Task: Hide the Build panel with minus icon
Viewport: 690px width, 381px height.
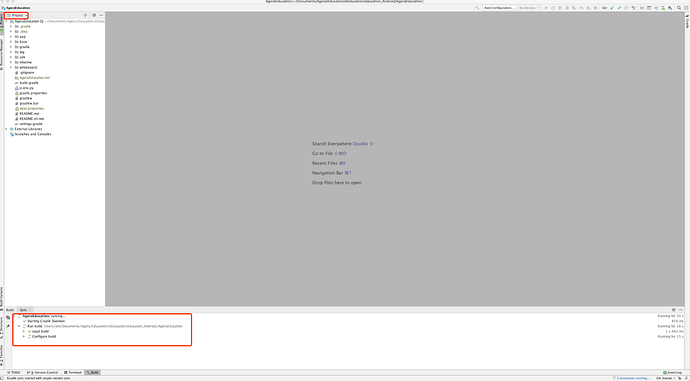Action: click(680, 310)
